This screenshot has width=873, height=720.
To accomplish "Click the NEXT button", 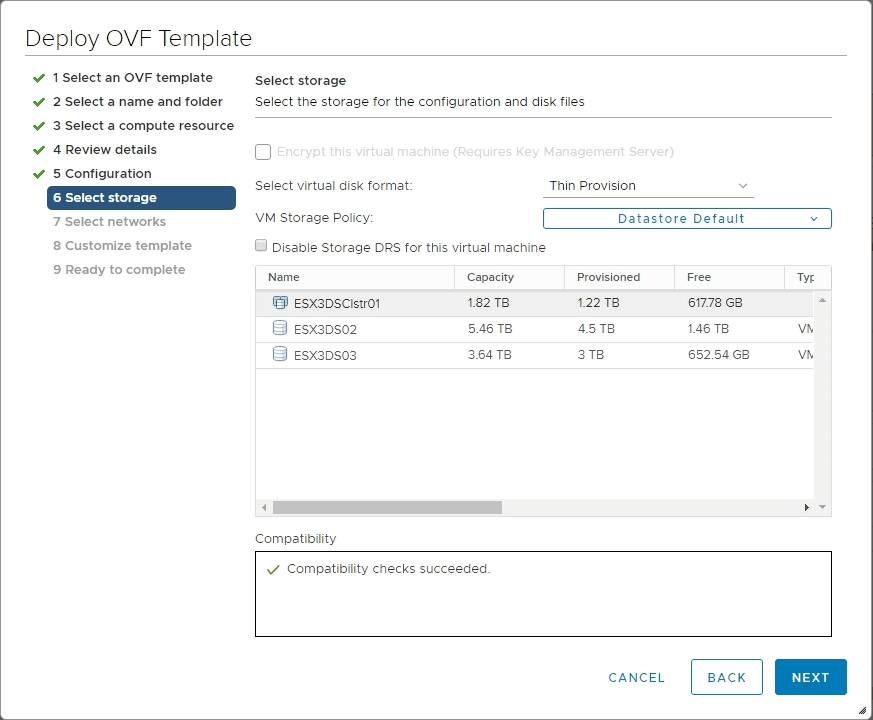I will click(810, 677).
